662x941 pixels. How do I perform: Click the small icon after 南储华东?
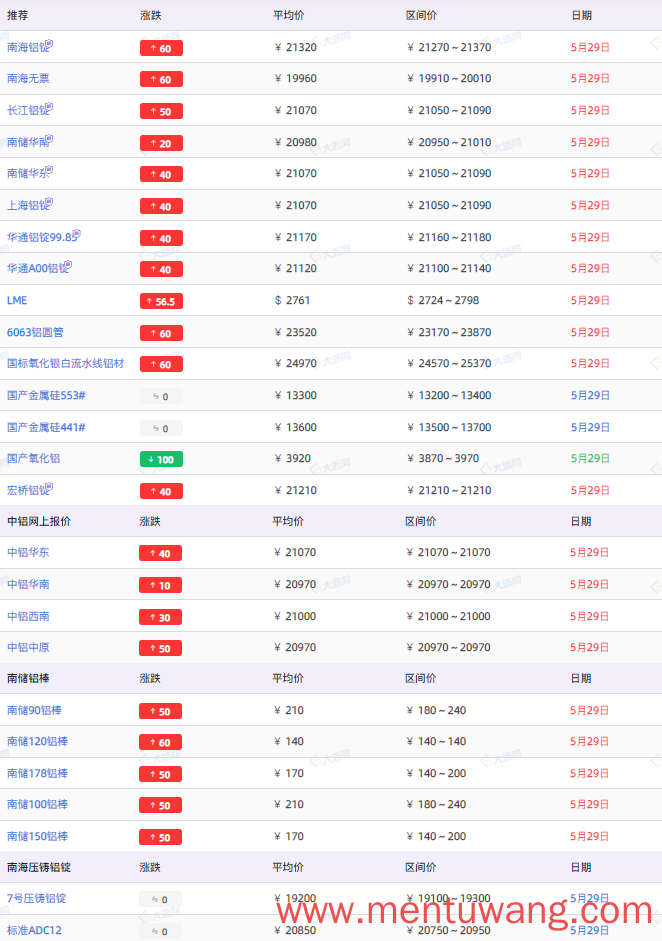tap(50, 169)
